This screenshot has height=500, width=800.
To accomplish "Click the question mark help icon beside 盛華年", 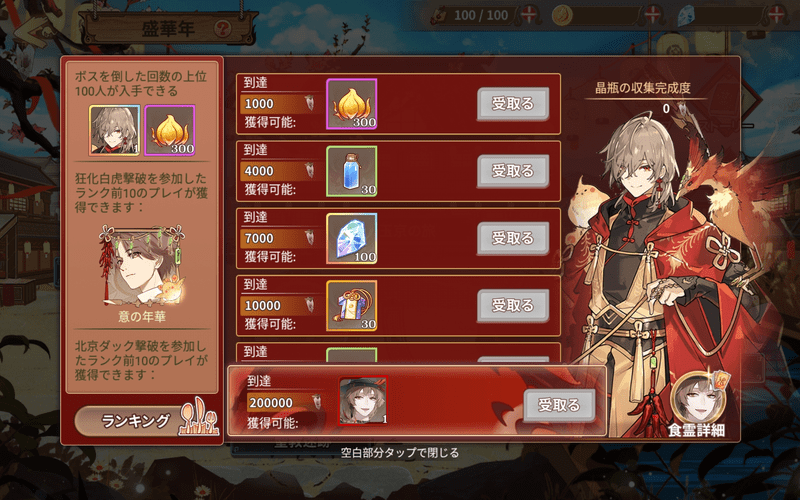I will (x=223, y=29).
